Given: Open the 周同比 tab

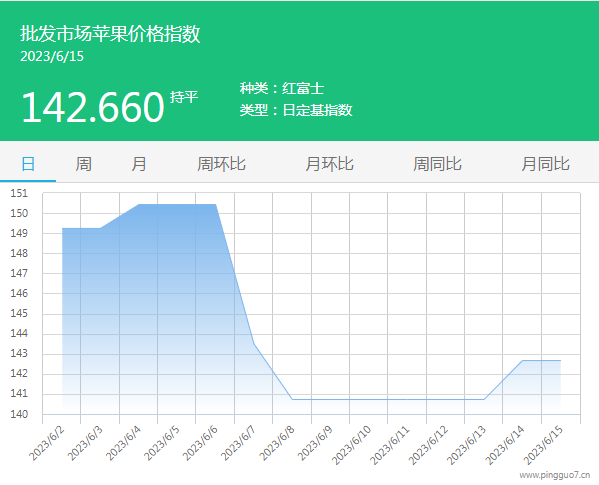Looking at the screenshot, I should [437, 164].
